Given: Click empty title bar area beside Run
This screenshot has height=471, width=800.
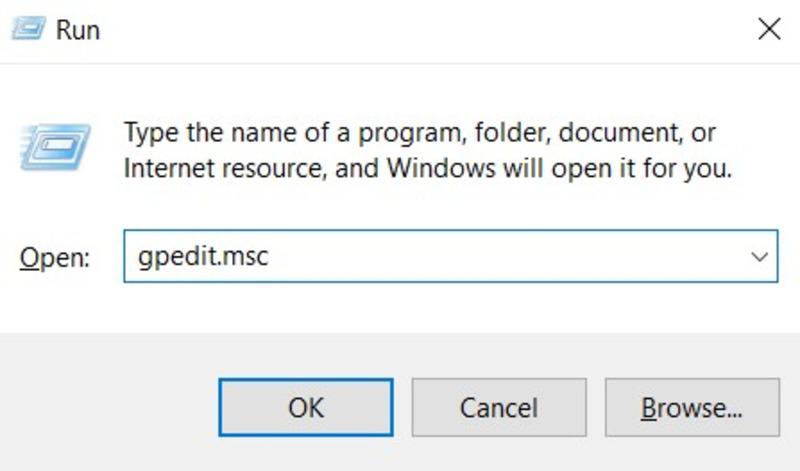Looking at the screenshot, I should (400, 30).
